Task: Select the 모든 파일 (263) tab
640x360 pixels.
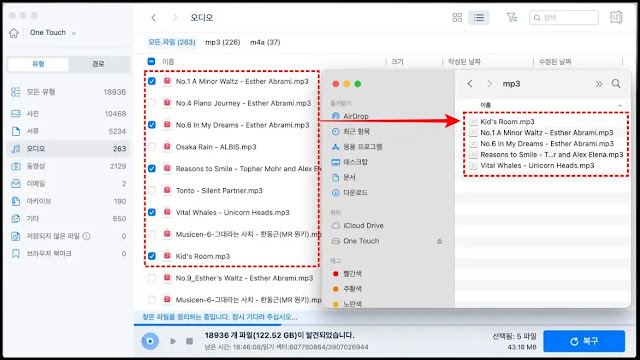Action: click(x=172, y=42)
